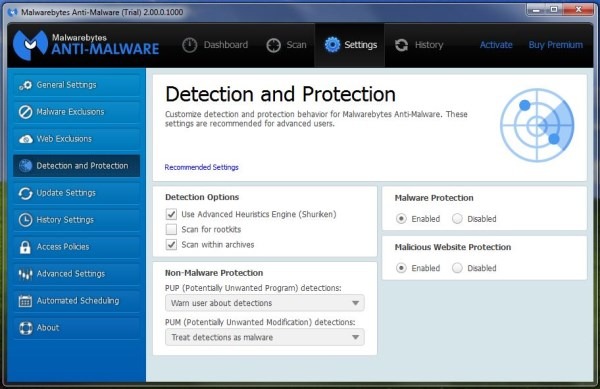Open the Settings tab

350,45
